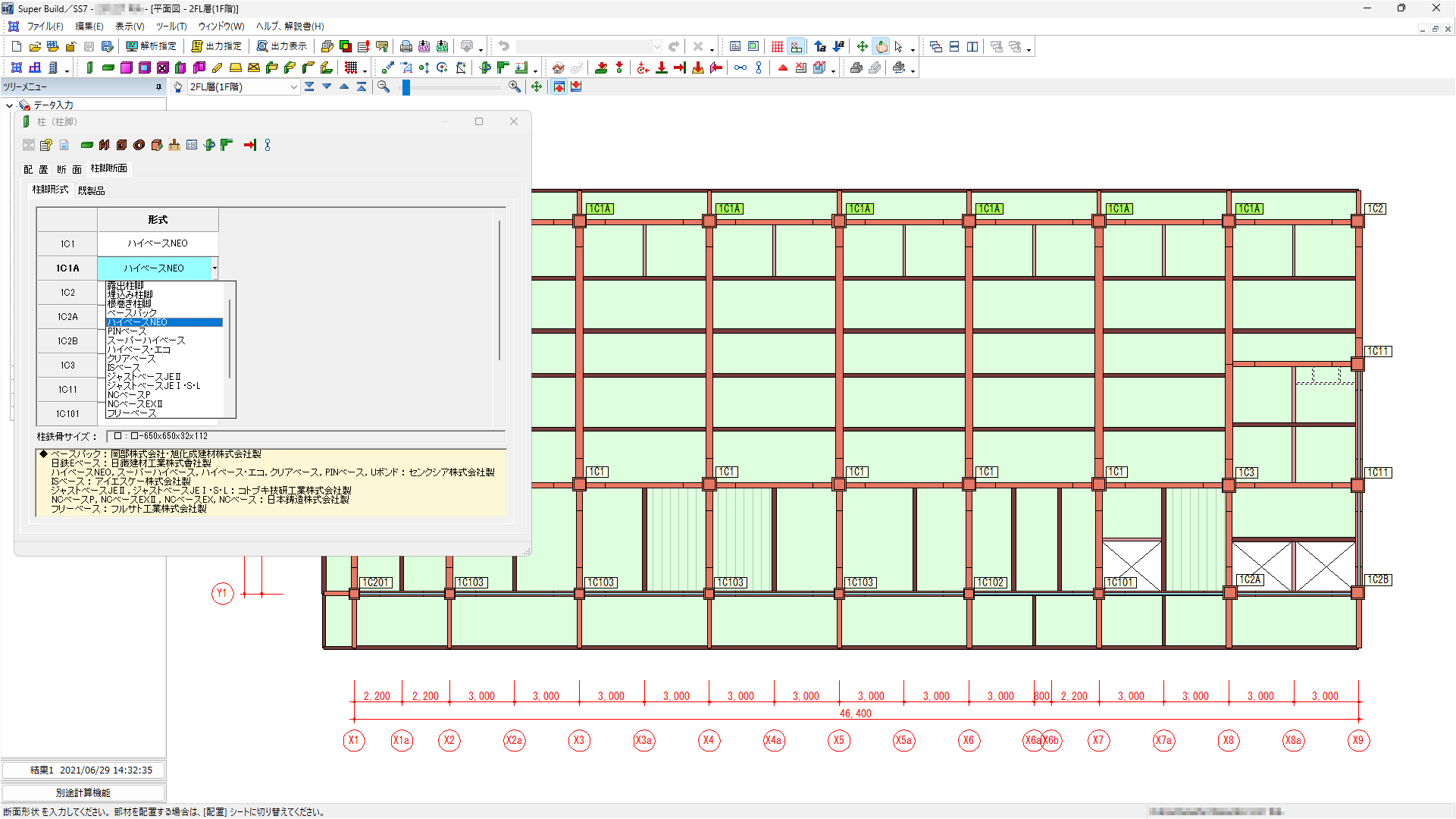Switch to the 断面 tab

pyautogui.click(x=69, y=169)
